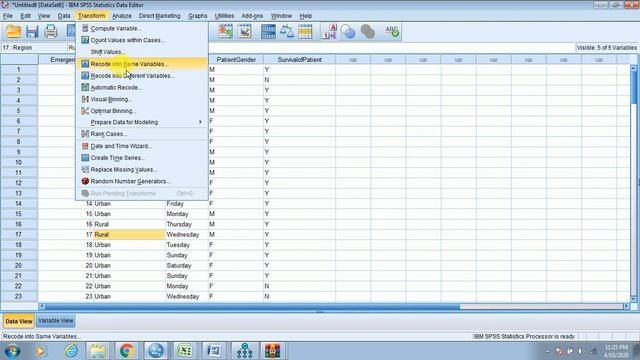Viewport: 640px width, 360px height.
Task: Open the Edit menu
Action: (x=25, y=16)
